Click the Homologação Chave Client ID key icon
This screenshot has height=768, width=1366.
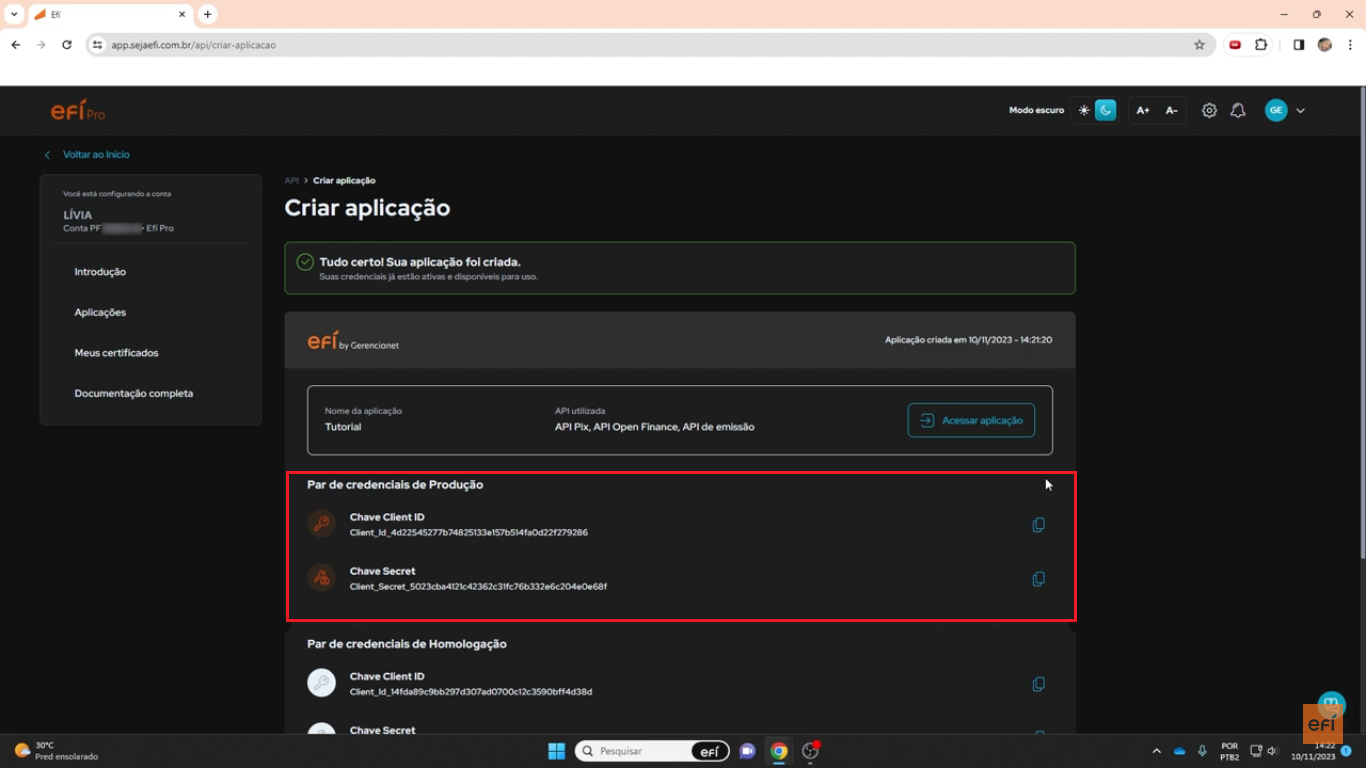[321, 683]
